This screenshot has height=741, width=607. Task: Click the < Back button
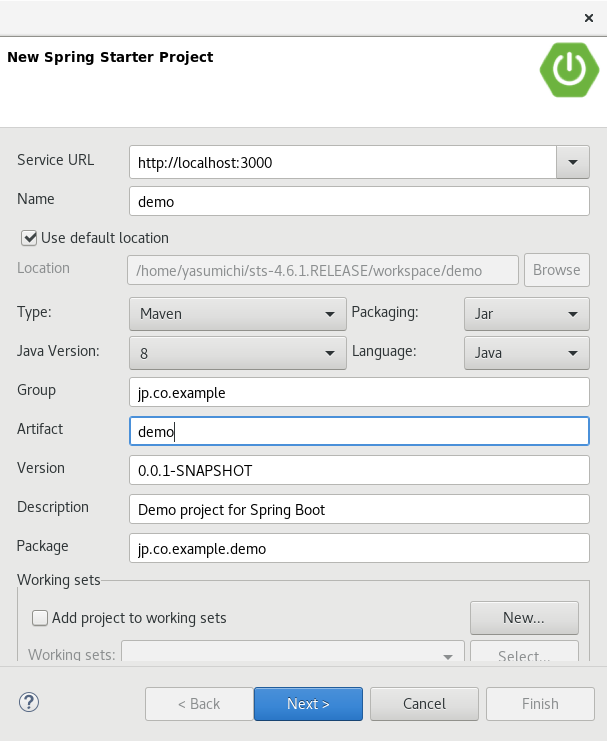click(x=199, y=704)
